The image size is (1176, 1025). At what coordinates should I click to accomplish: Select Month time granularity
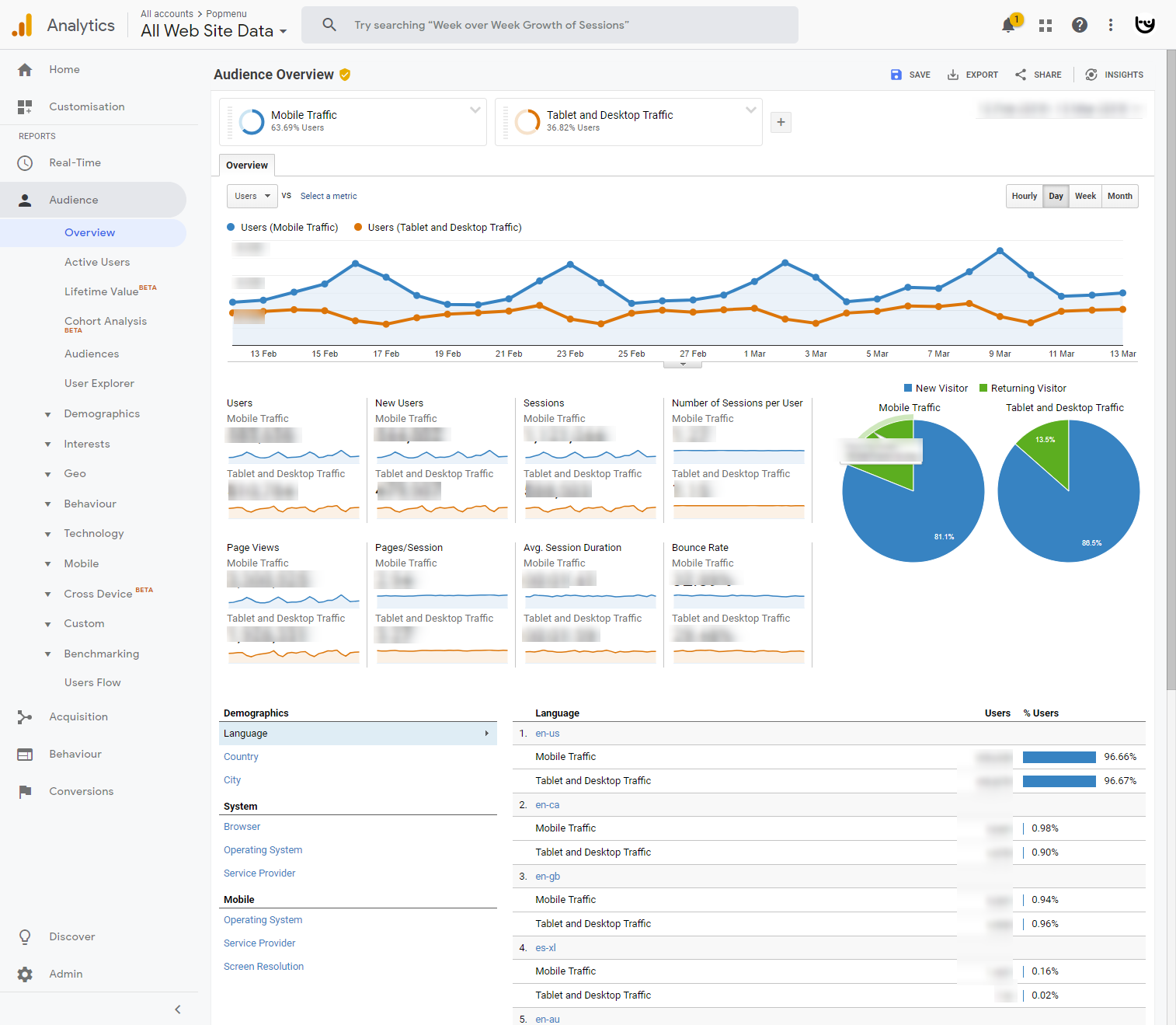click(x=1119, y=196)
